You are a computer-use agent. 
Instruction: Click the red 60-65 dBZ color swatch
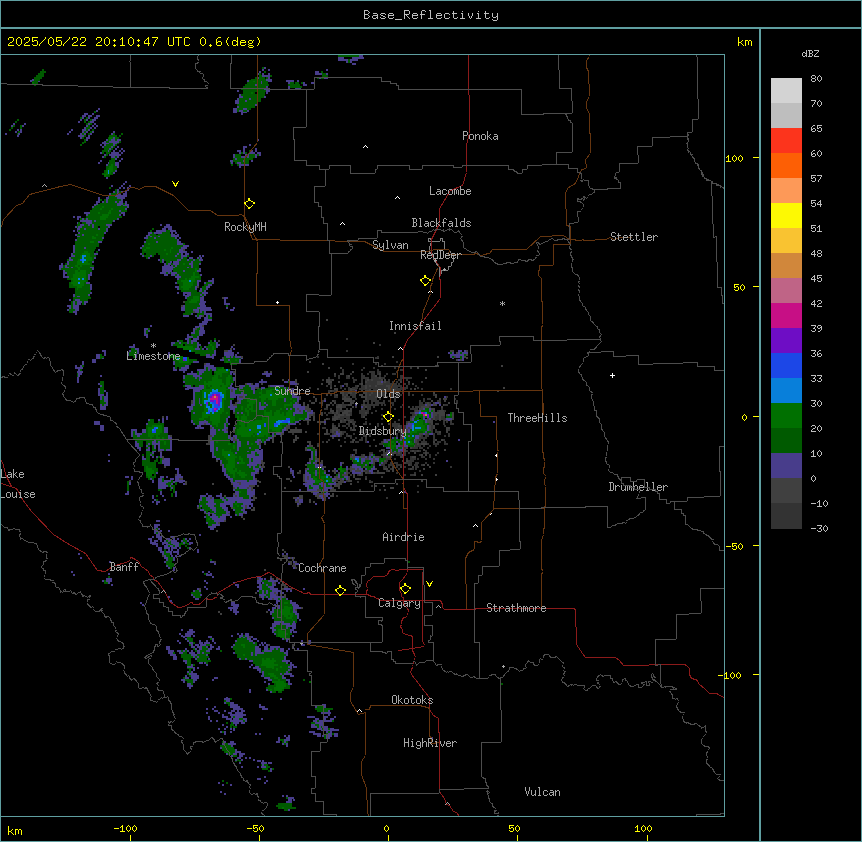[x=786, y=141]
